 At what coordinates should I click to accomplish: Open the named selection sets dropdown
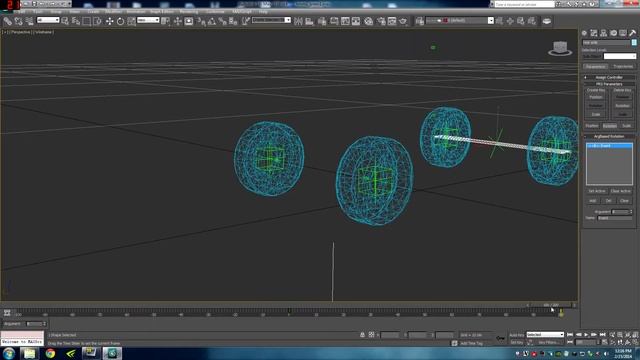(x=271, y=20)
